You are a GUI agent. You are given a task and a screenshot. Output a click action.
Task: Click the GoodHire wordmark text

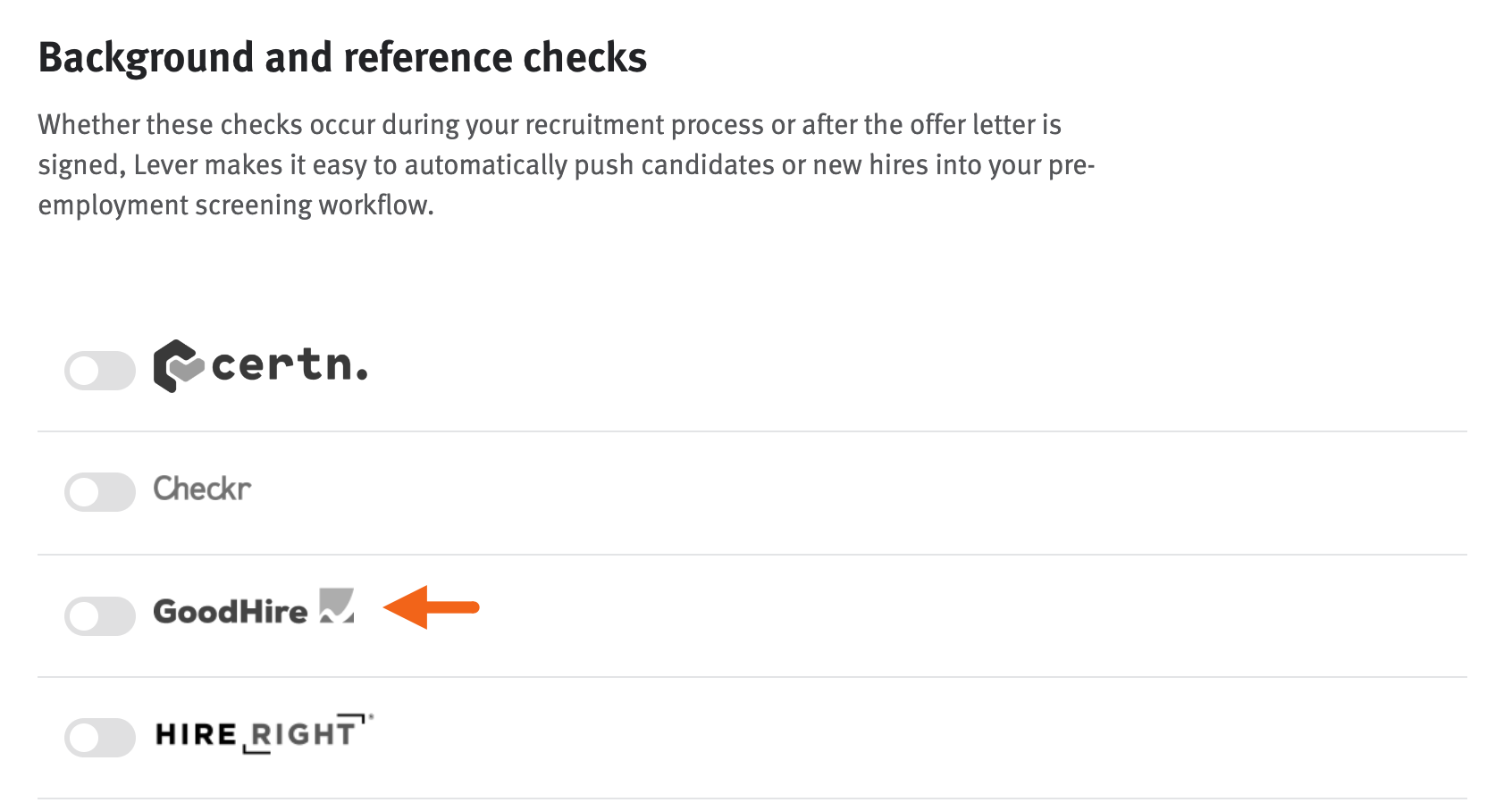coord(231,612)
